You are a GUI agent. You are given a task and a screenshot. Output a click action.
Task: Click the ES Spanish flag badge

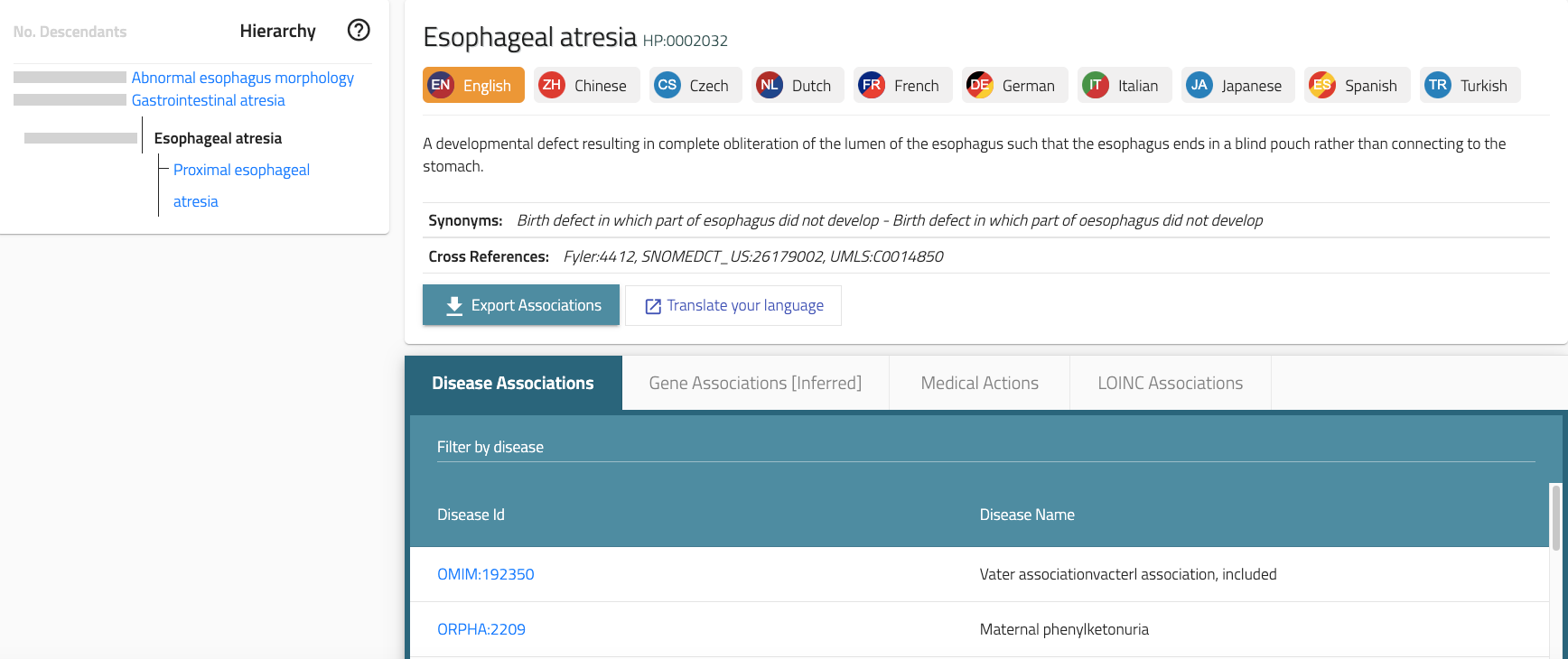[1322, 85]
